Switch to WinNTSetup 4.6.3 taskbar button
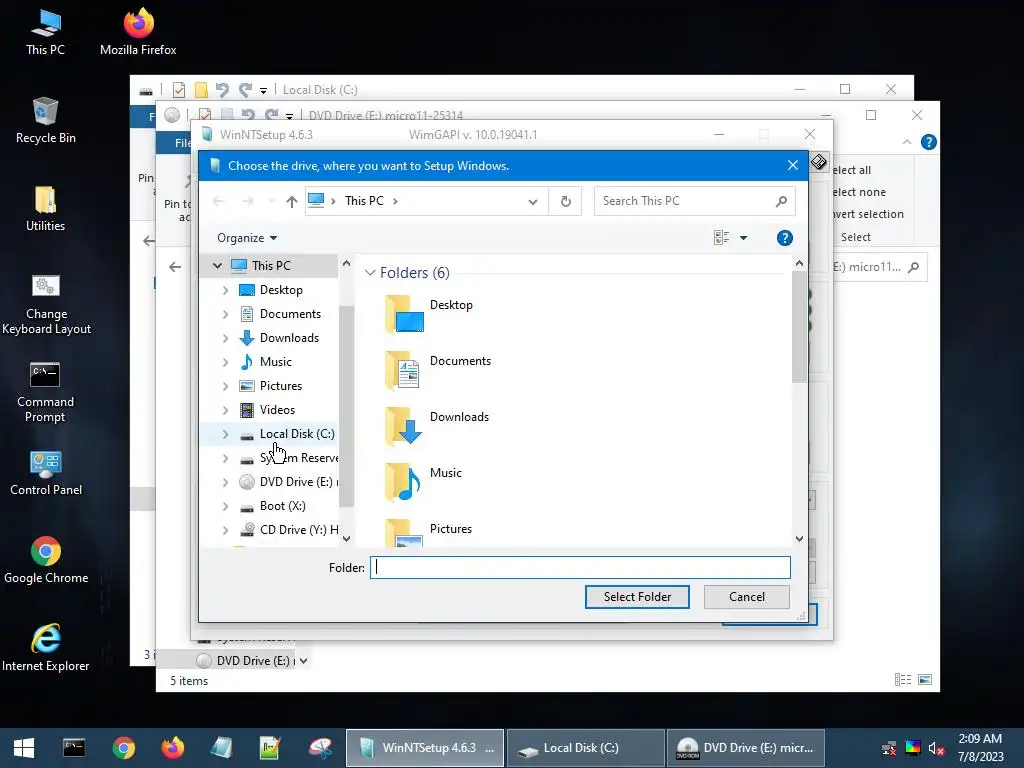The height and width of the screenshot is (768, 1024). (425, 748)
